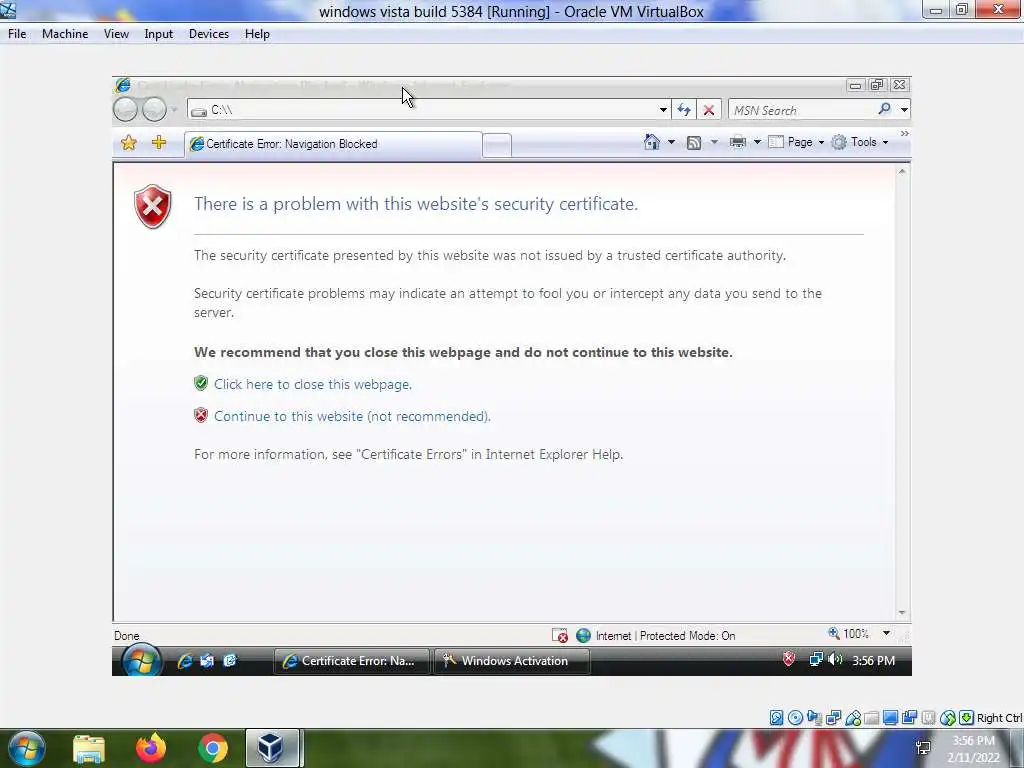Open the address bar history dropdown arrow
The height and width of the screenshot is (768, 1024).
coord(663,110)
